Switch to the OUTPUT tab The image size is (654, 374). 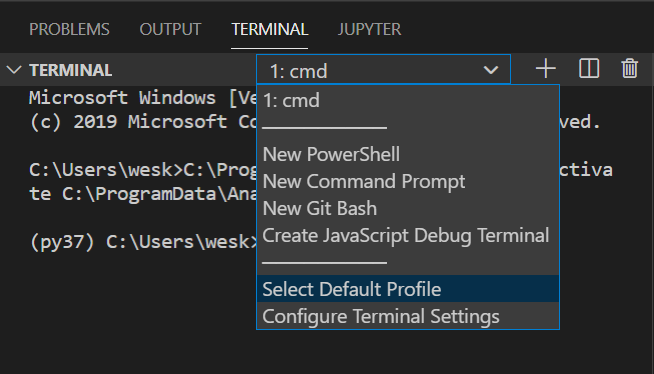[170, 29]
